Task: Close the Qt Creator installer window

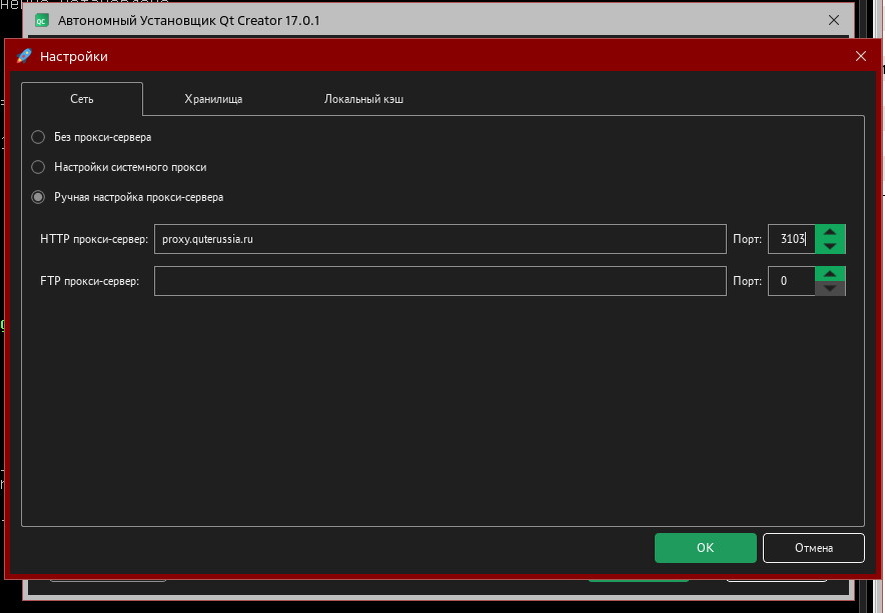Action: (834, 20)
